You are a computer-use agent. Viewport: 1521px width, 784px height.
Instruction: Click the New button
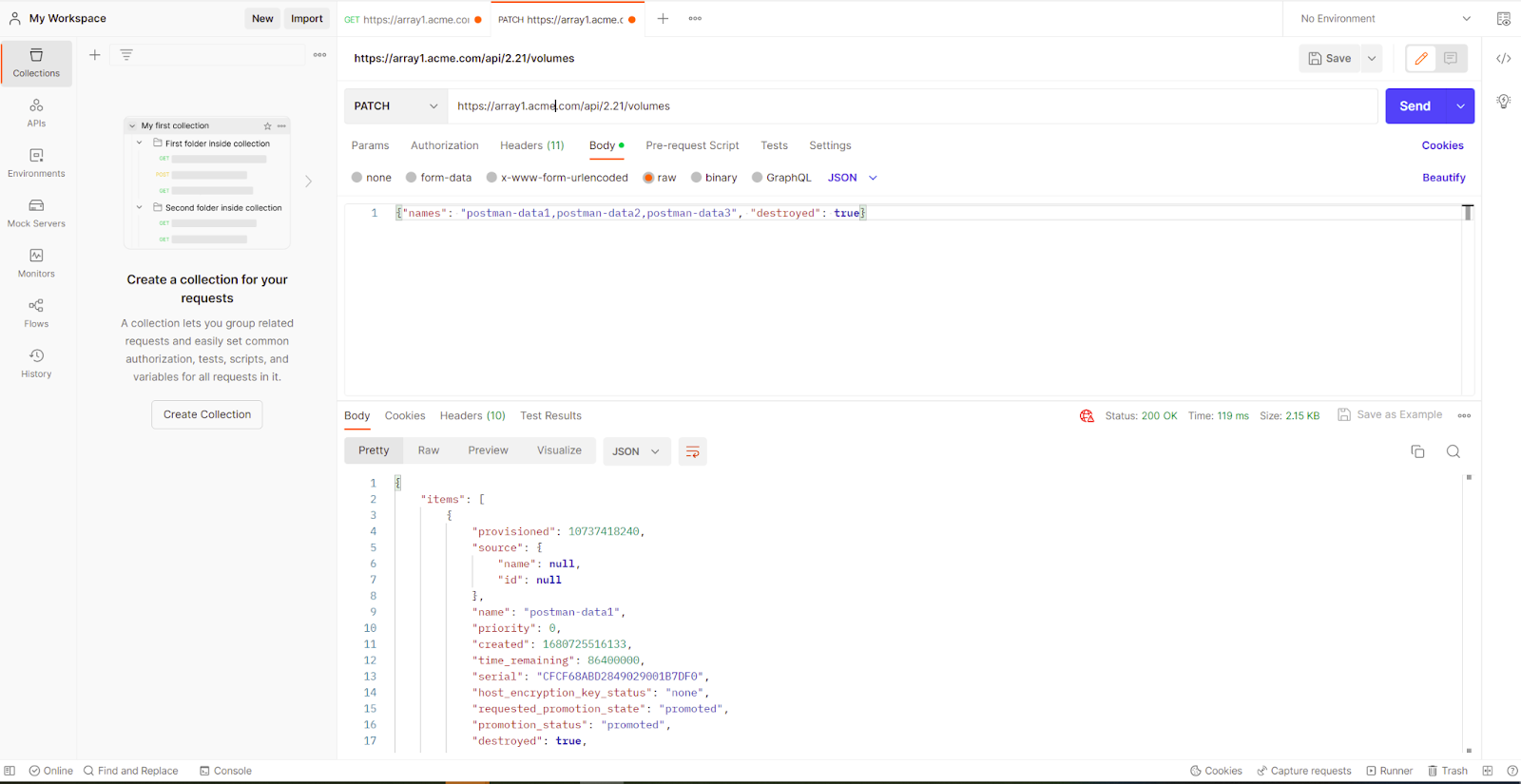pyautogui.click(x=262, y=19)
